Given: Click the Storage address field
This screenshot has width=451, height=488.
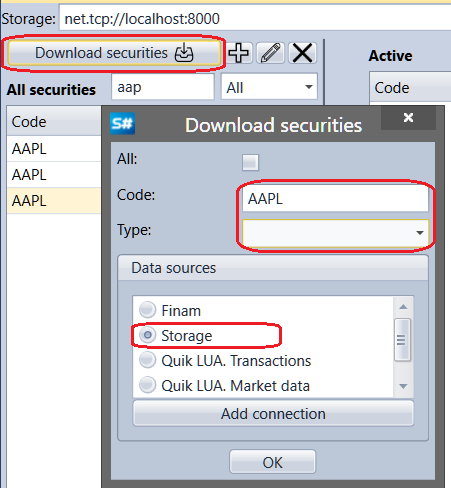Looking at the screenshot, I should click(x=255, y=18).
